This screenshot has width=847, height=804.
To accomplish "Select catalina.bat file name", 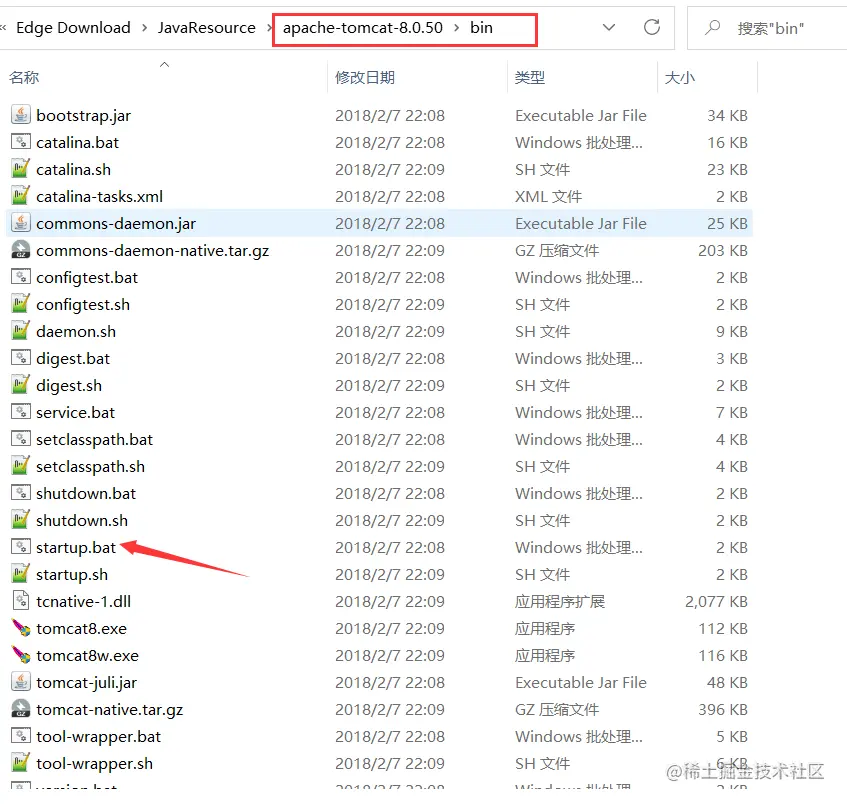I will click(77, 142).
